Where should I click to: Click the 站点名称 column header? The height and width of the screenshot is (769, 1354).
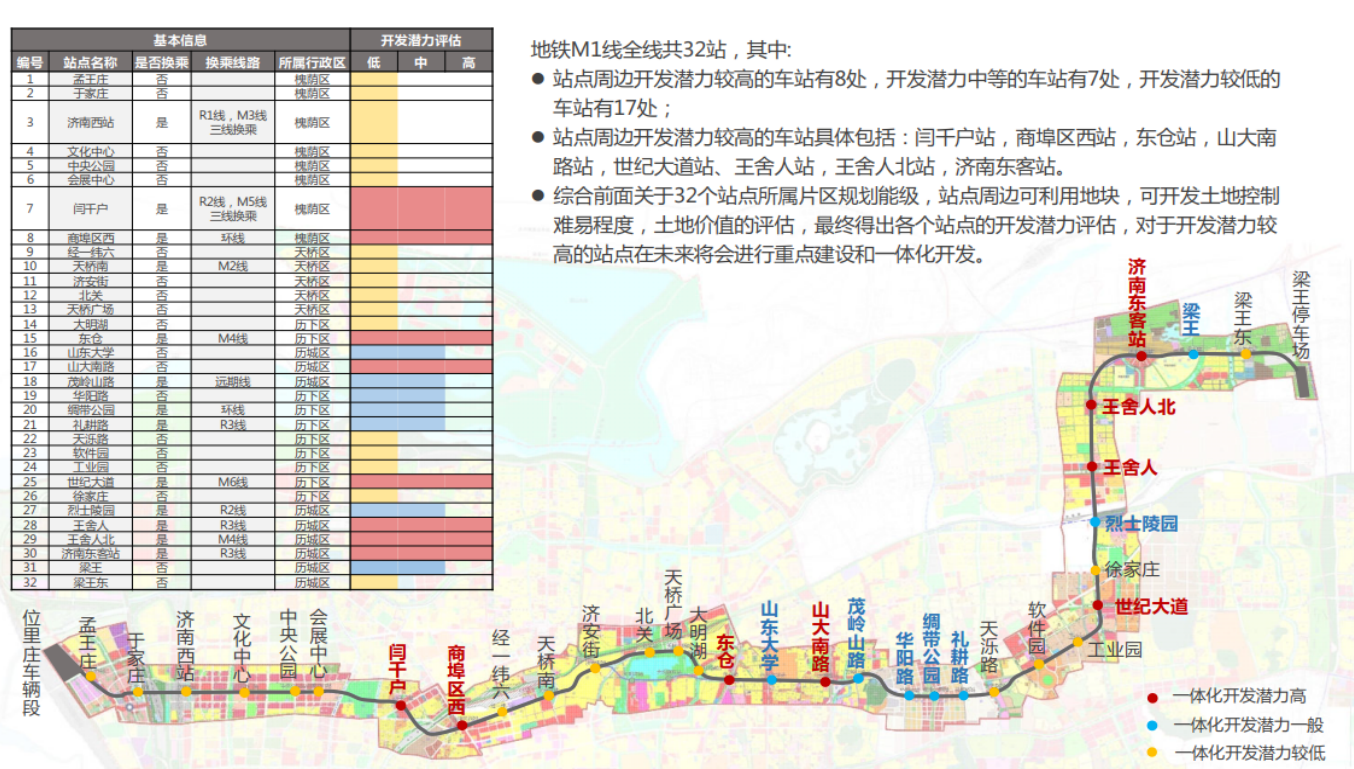[90, 62]
